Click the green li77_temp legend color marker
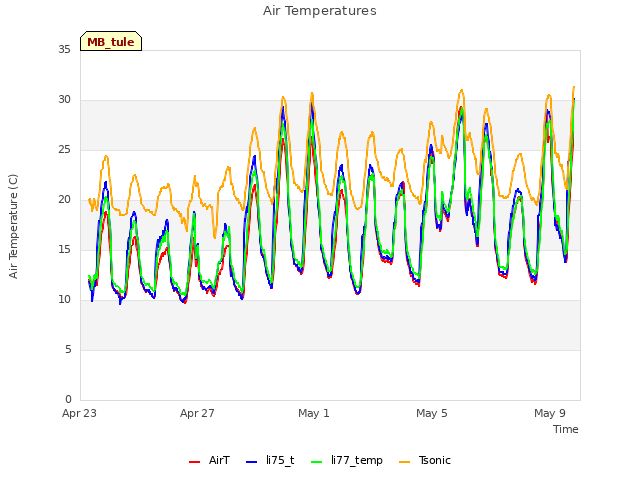 (316, 462)
